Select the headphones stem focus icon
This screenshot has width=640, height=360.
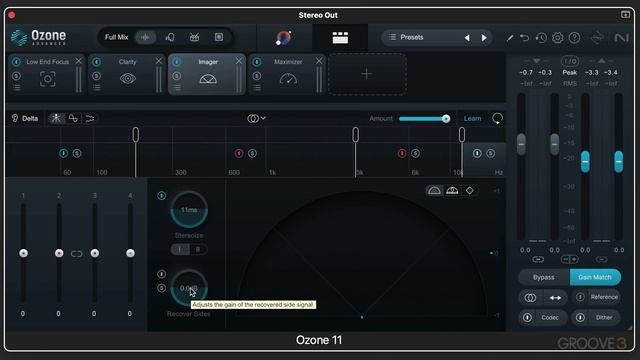tap(170, 37)
